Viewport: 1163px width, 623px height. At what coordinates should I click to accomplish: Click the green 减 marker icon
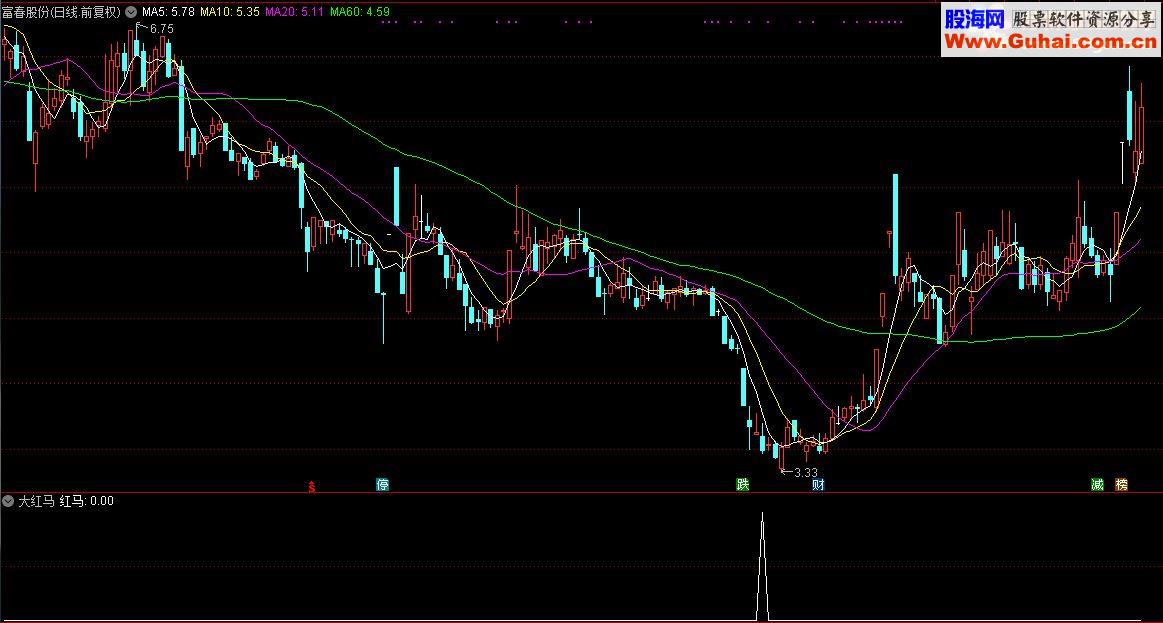pos(1097,485)
